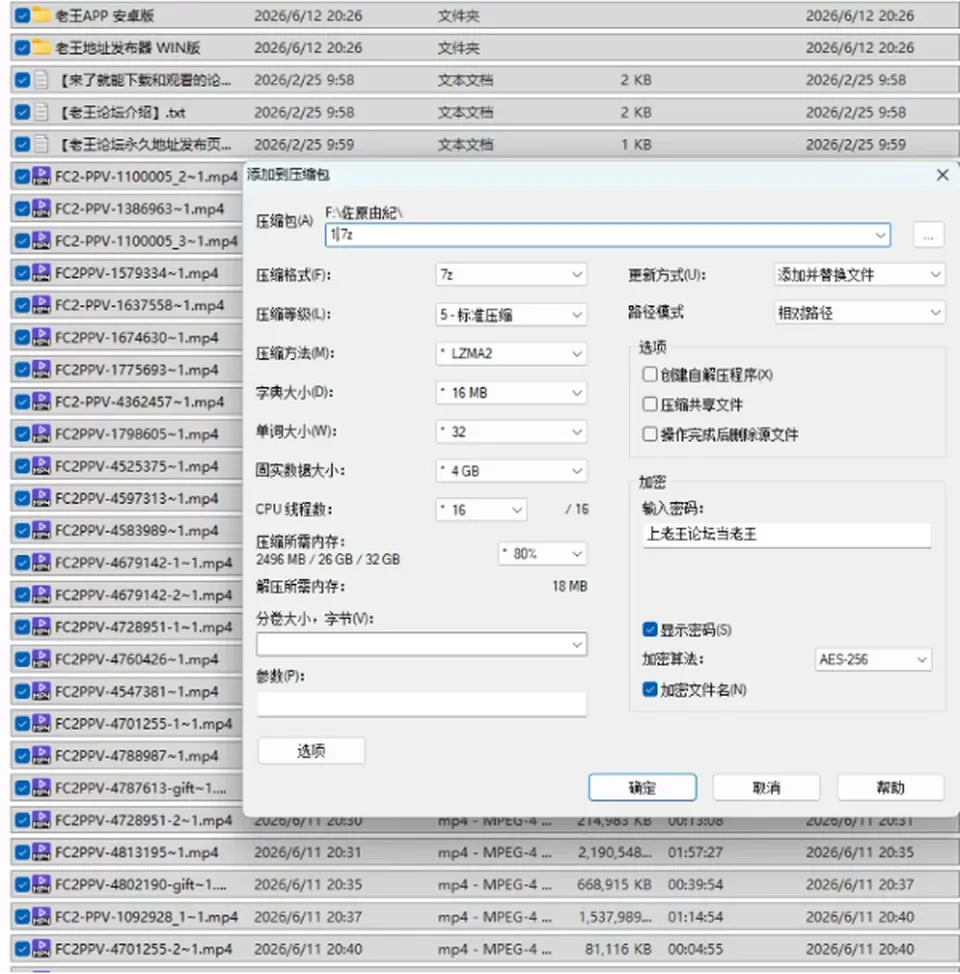The width and height of the screenshot is (960, 974).
Task: Open the 更新方式 dropdown
Action: point(859,275)
